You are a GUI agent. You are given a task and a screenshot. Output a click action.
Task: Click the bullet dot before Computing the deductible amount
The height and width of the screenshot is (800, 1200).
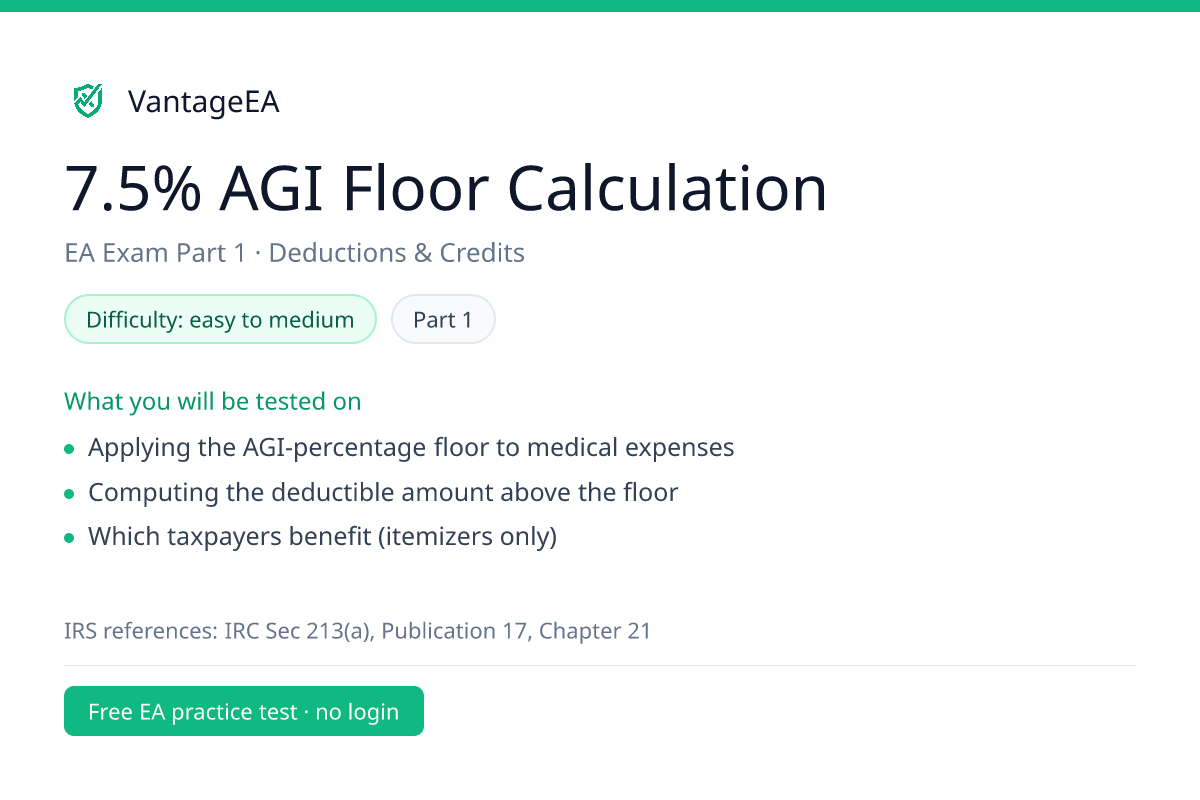pyautogui.click(x=69, y=494)
